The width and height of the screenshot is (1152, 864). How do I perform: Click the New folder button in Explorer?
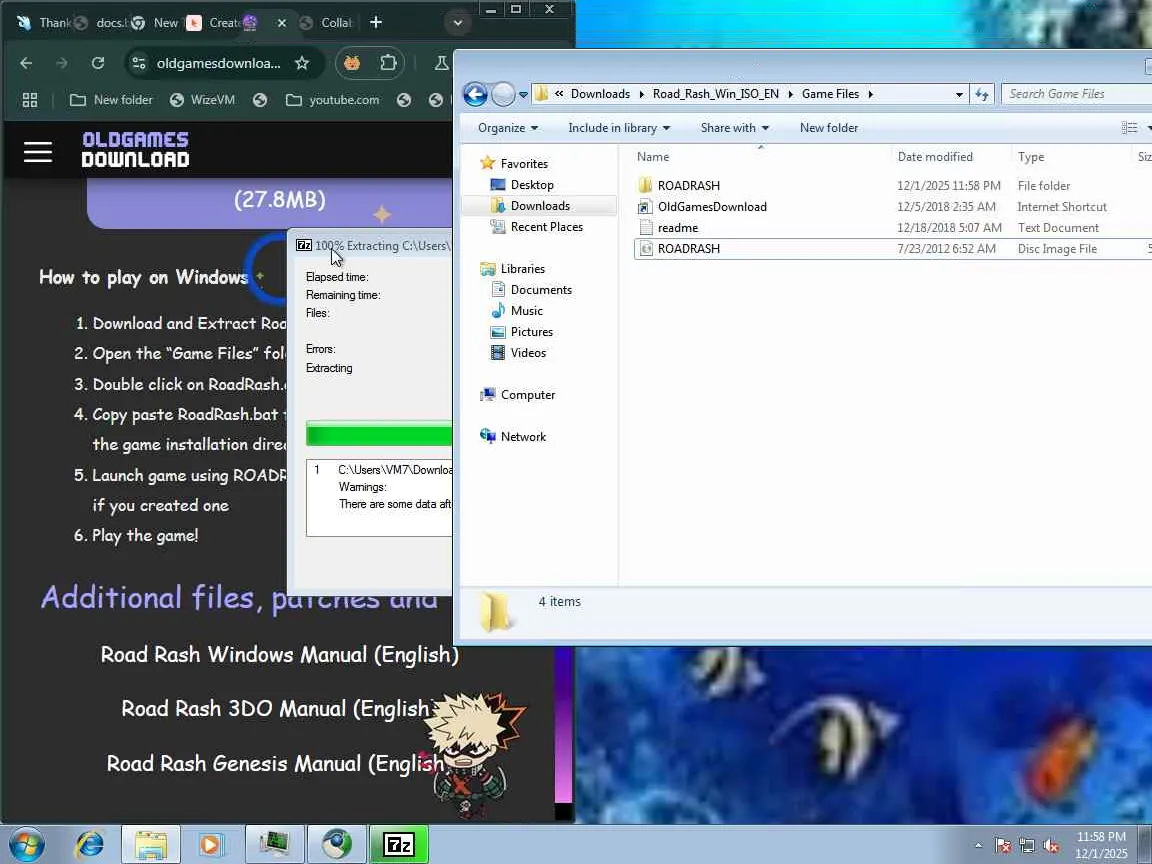pyautogui.click(x=829, y=128)
